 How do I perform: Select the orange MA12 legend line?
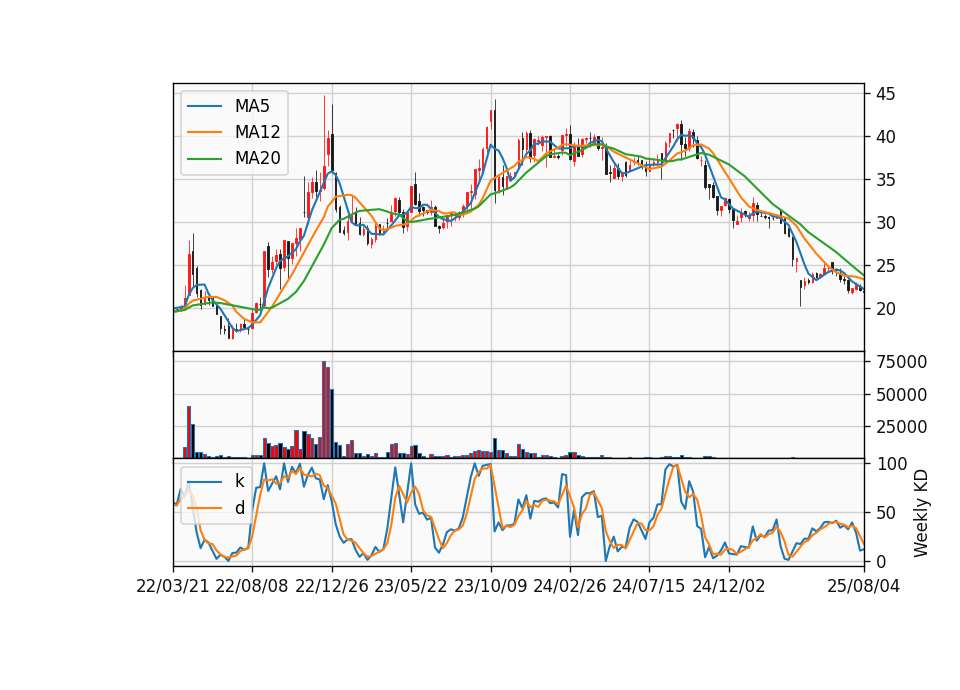click(204, 132)
